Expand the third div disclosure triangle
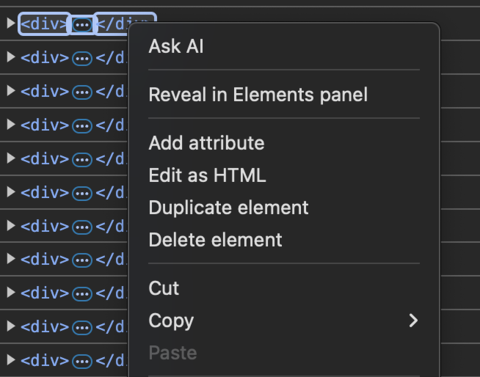This screenshot has width=480, height=377. 11,91
